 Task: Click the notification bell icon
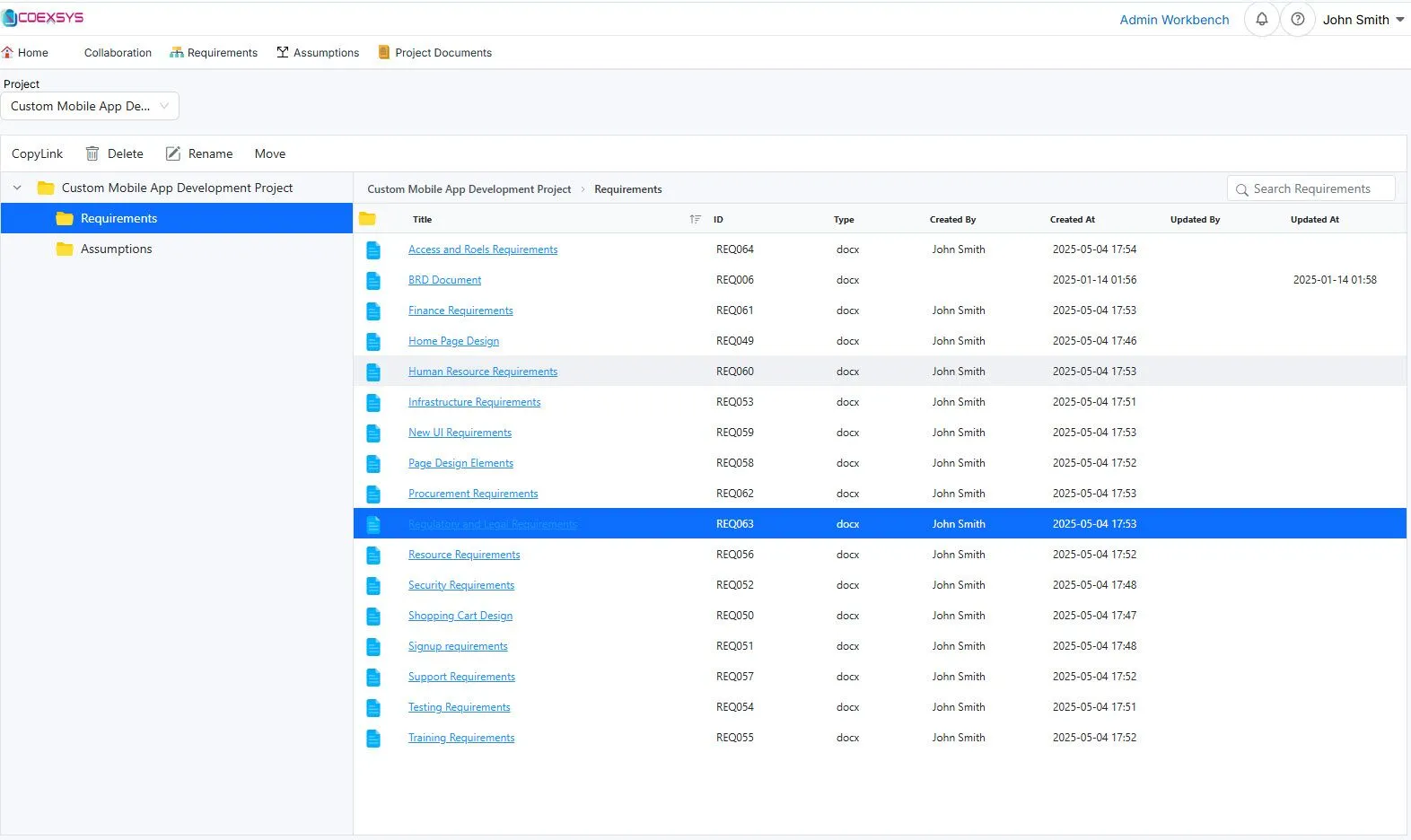pyautogui.click(x=1261, y=19)
